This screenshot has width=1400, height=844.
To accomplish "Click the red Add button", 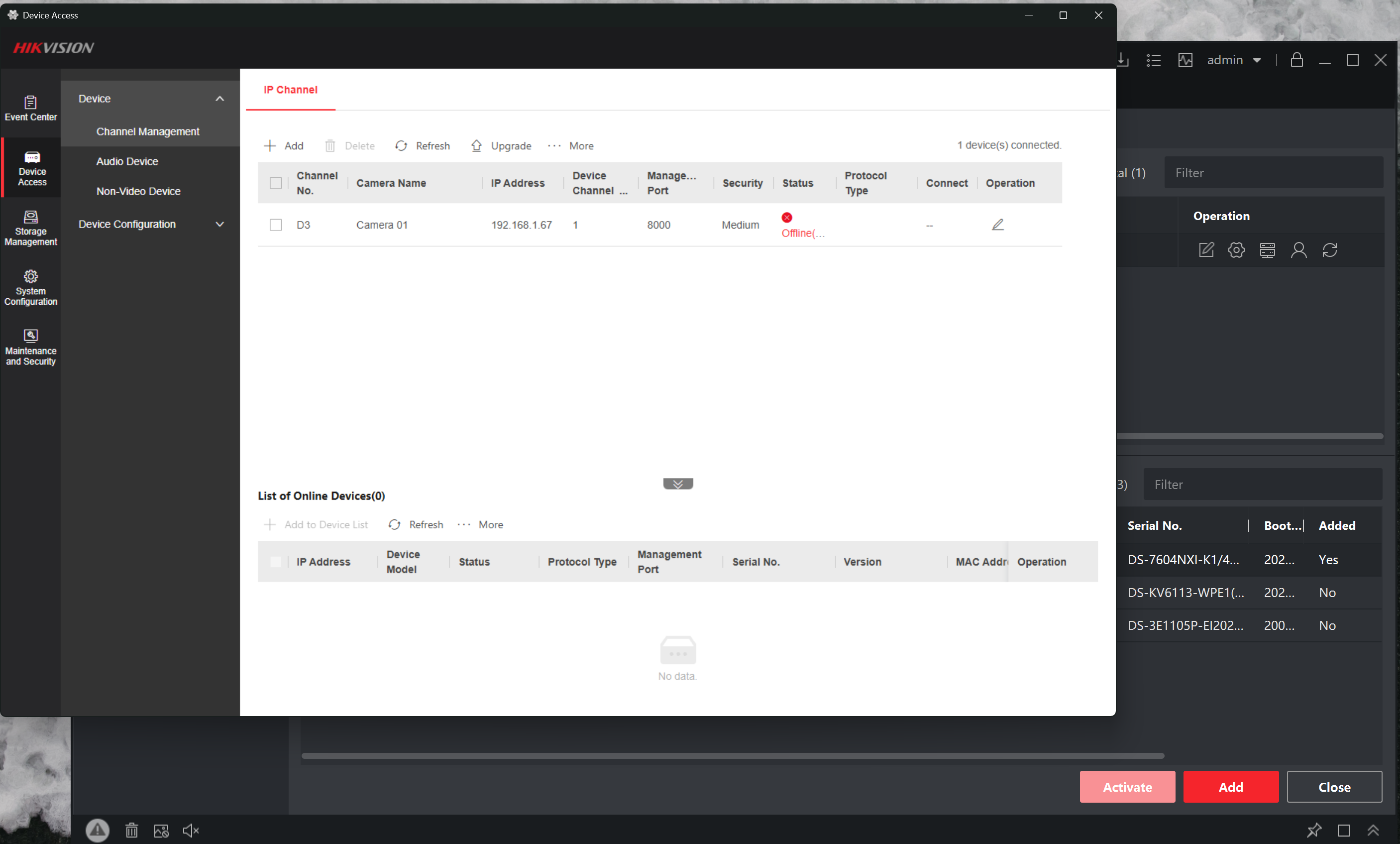I will (x=1231, y=787).
